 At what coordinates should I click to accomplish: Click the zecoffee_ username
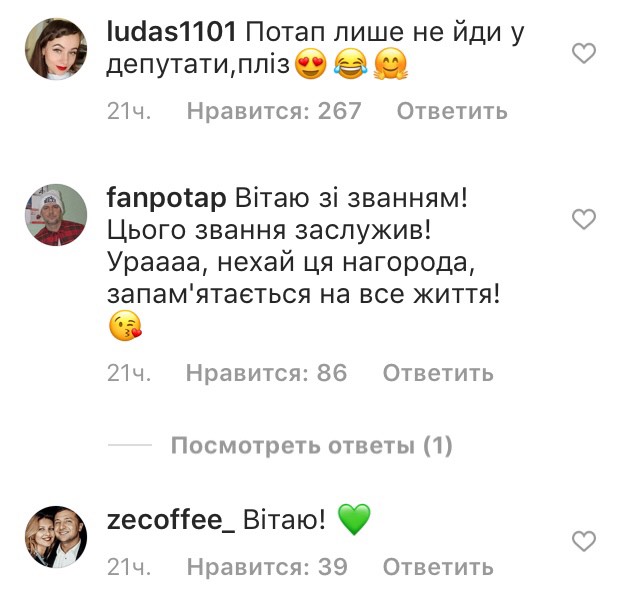[x=171, y=520]
